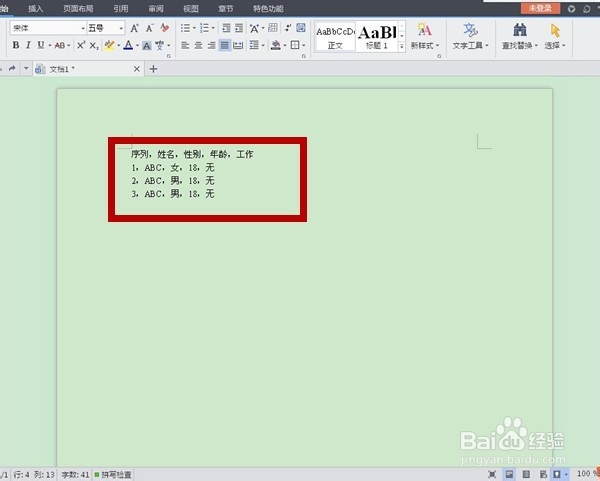The image size is (600, 481).
Task: Open font dialog launcher
Action: tap(168, 56)
